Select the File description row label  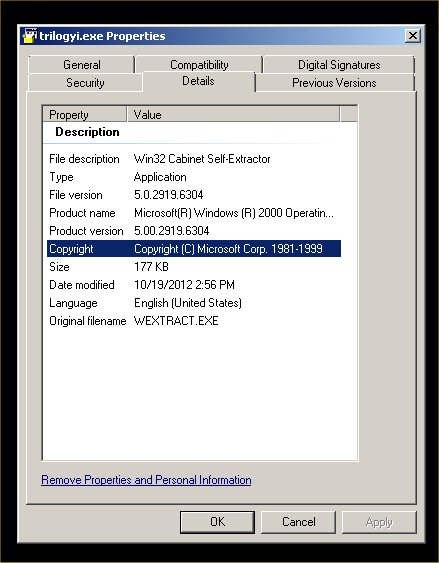coord(84,159)
